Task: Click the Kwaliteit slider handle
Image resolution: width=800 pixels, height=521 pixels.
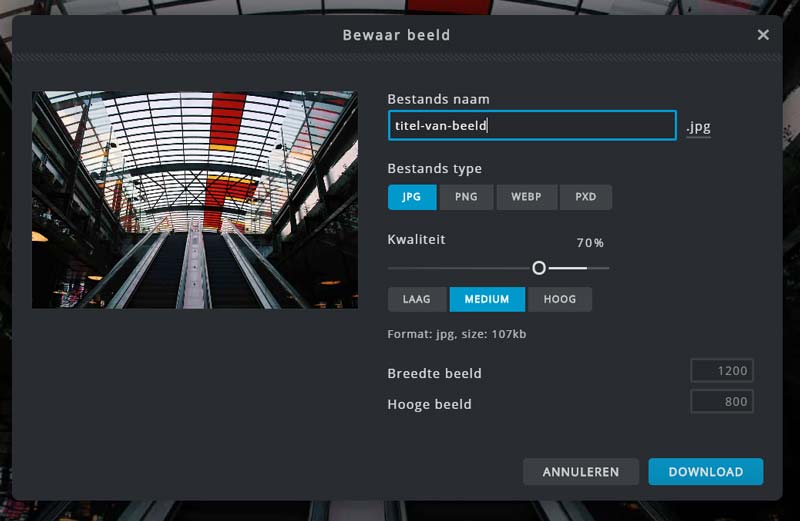Action: (539, 268)
